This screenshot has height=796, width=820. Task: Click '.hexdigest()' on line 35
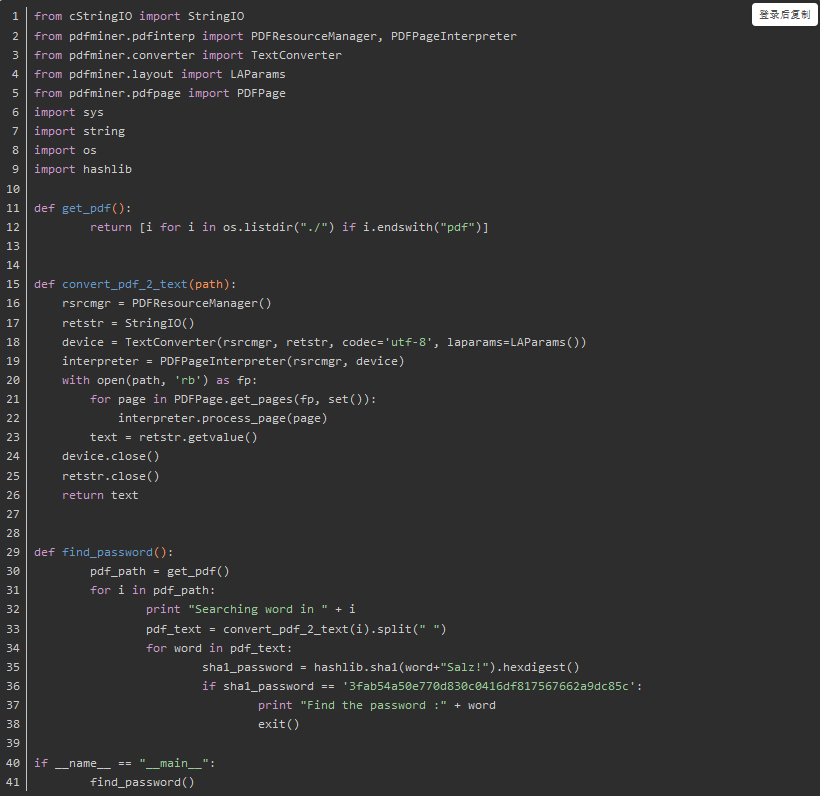pyautogui.click(x=538, y=667)
